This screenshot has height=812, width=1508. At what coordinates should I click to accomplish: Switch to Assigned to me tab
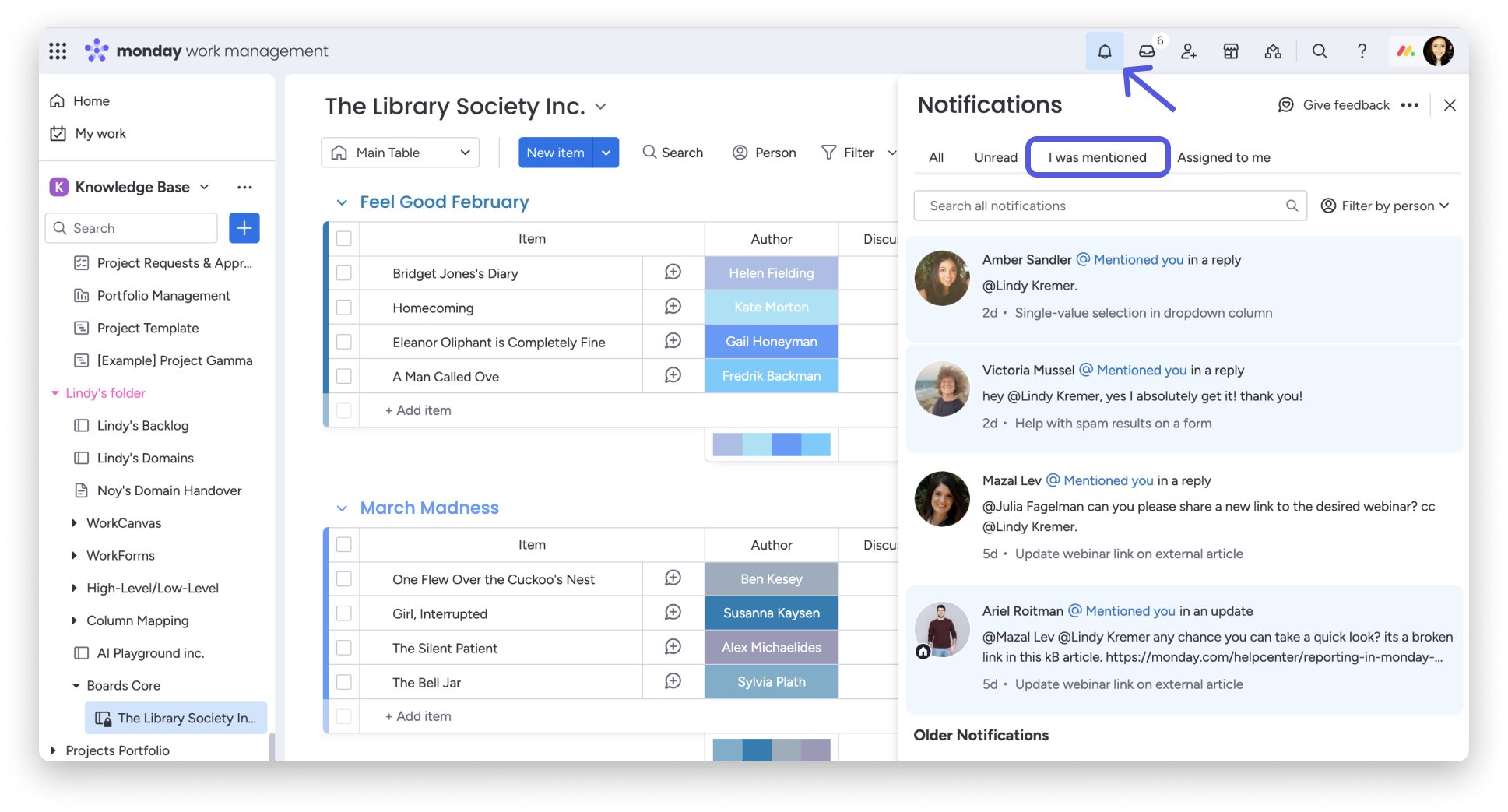[x=1223, y=157]
